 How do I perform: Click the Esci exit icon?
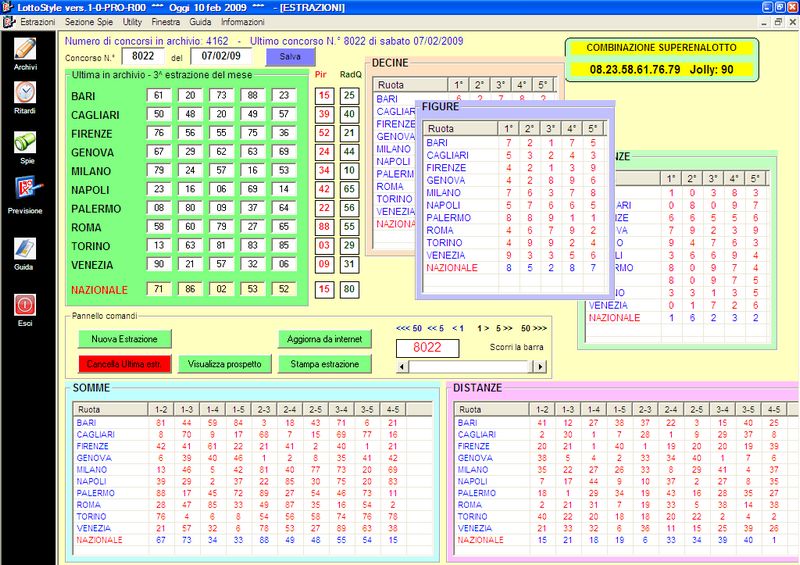25,305
